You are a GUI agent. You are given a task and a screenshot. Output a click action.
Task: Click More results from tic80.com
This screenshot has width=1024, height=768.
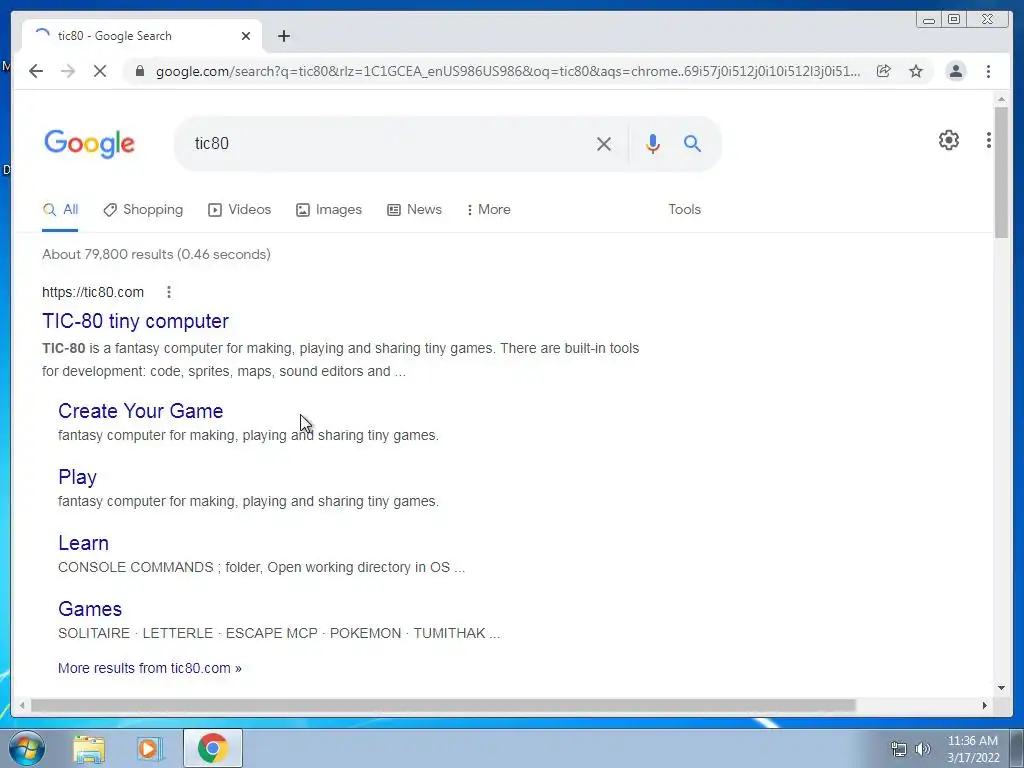tap(150, 668)
